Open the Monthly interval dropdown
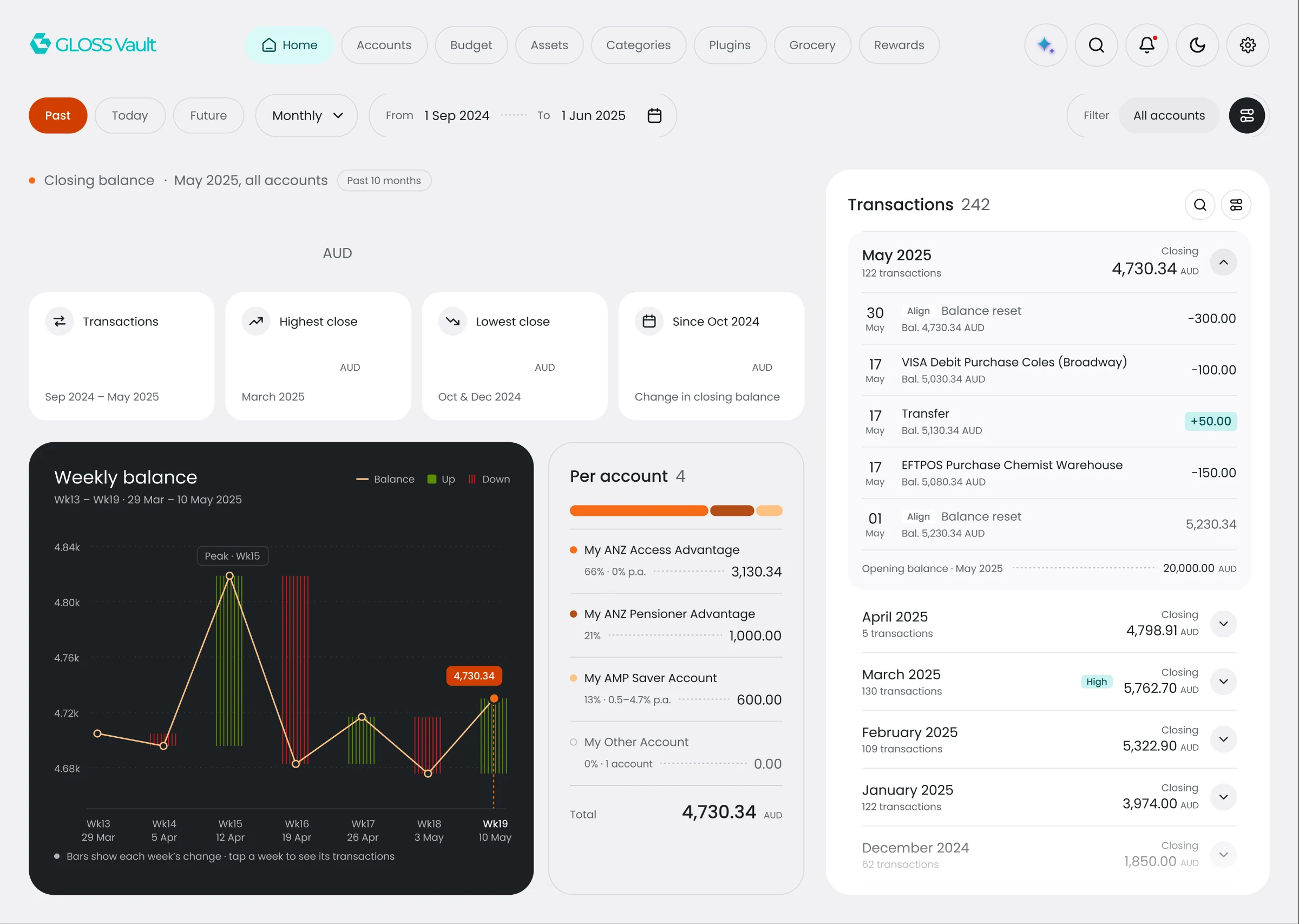The image size is (1299, 924). click(306, 115)
